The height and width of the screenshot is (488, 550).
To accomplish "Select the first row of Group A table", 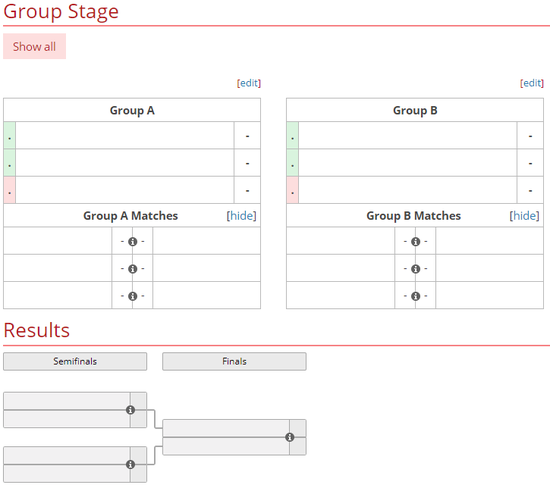I will point(132,135).
